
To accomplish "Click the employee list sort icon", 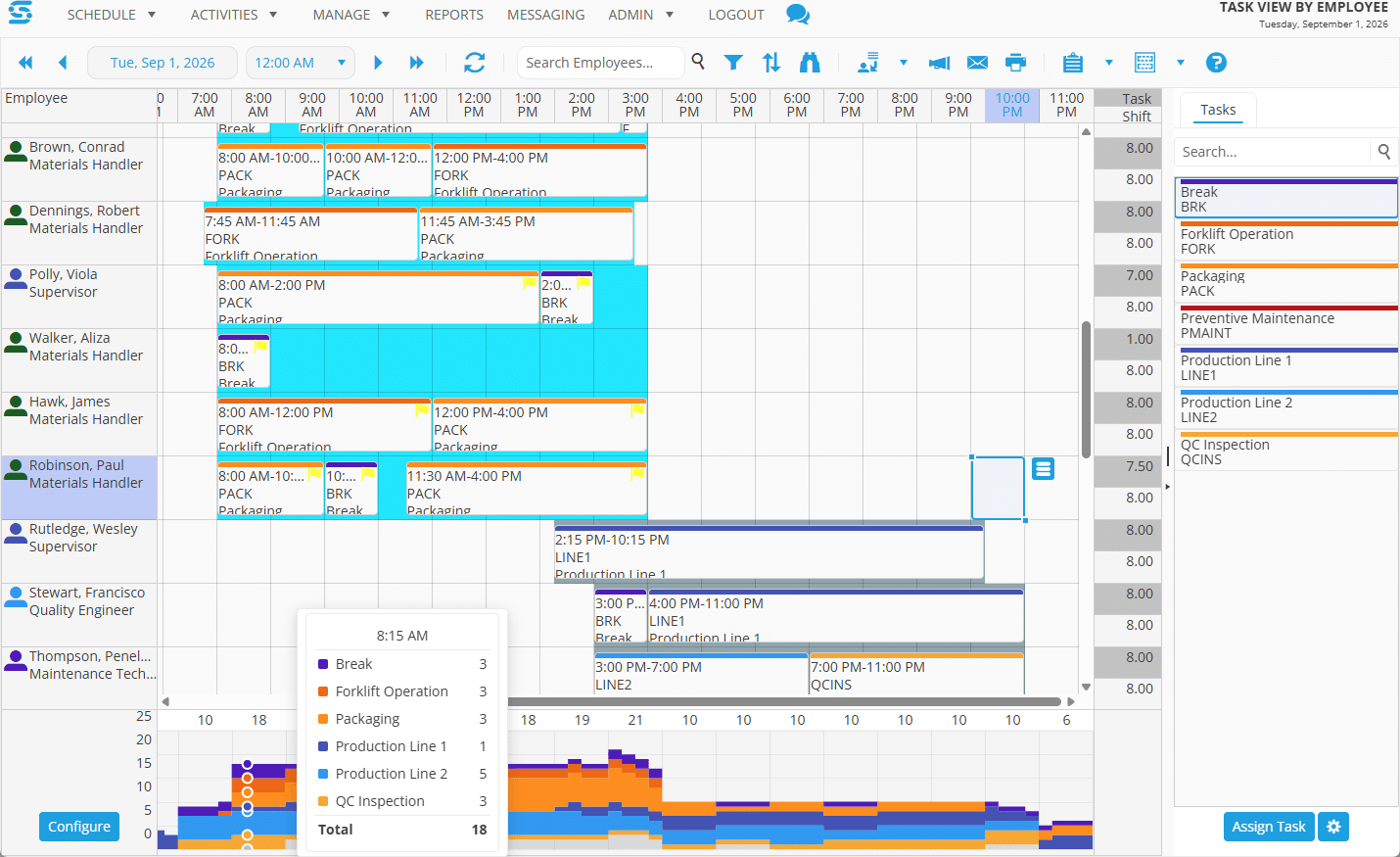I will (x=868, y=63).
